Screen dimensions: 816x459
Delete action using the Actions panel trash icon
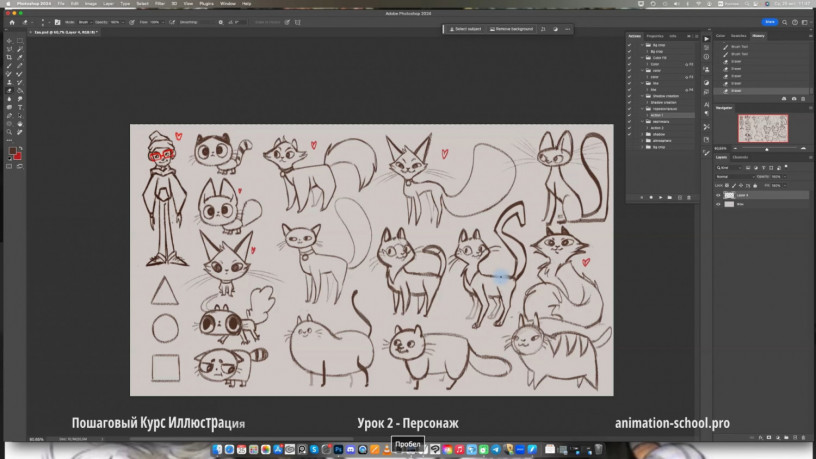[x=690, y=197]
